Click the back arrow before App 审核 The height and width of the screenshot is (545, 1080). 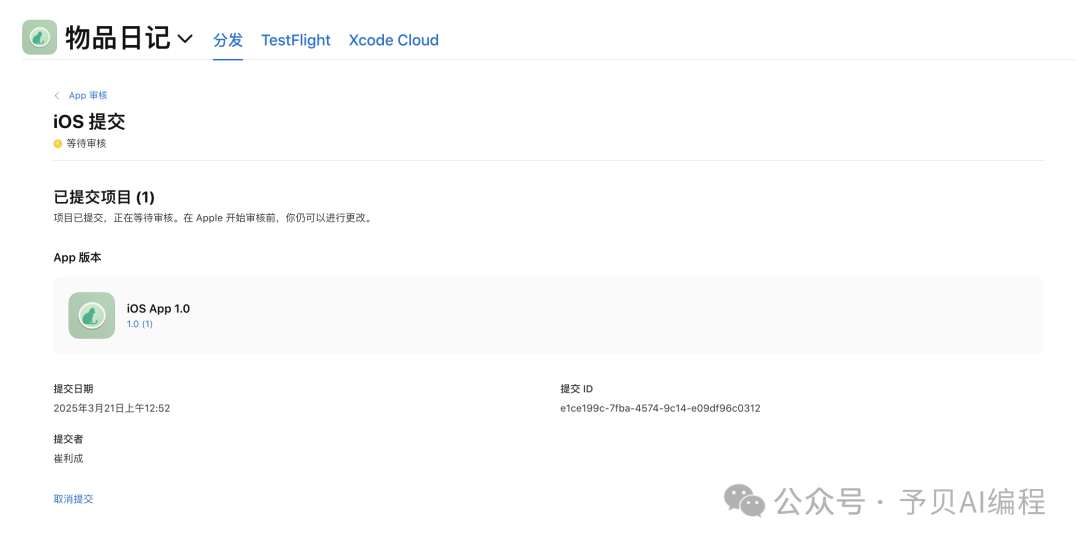57,96
